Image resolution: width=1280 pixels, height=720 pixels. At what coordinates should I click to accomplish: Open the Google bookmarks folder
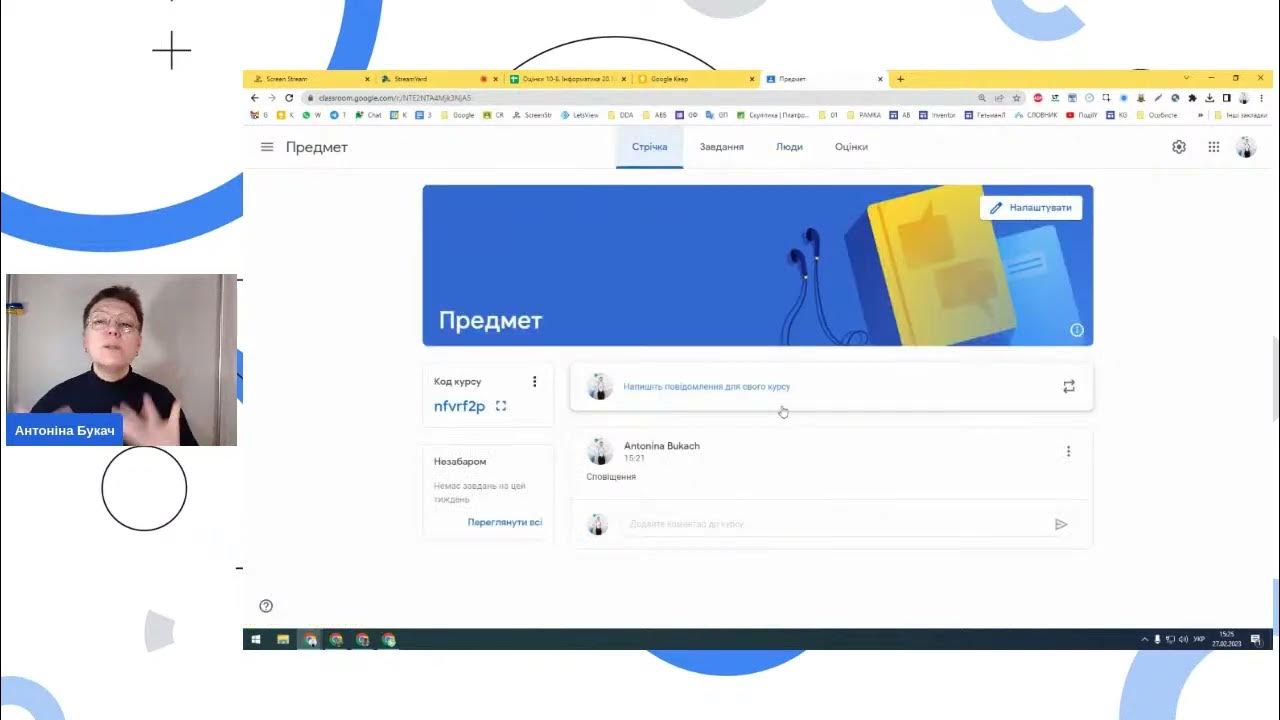click(x=457, y=115)
